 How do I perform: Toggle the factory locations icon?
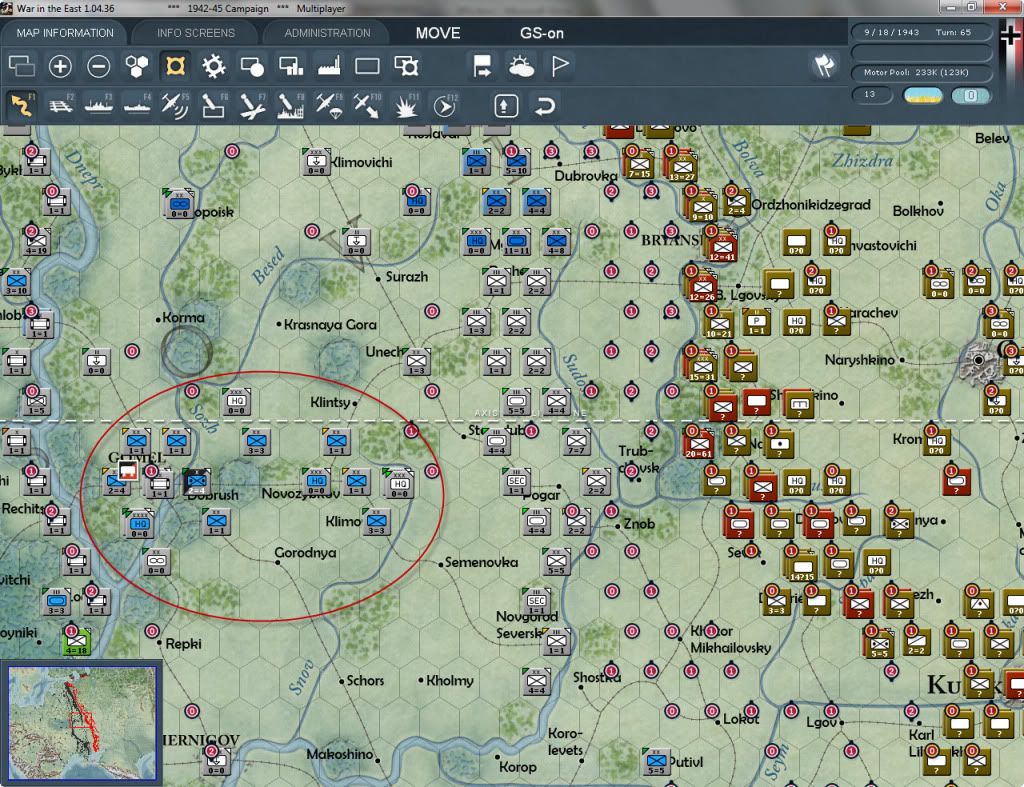point(329,66)
